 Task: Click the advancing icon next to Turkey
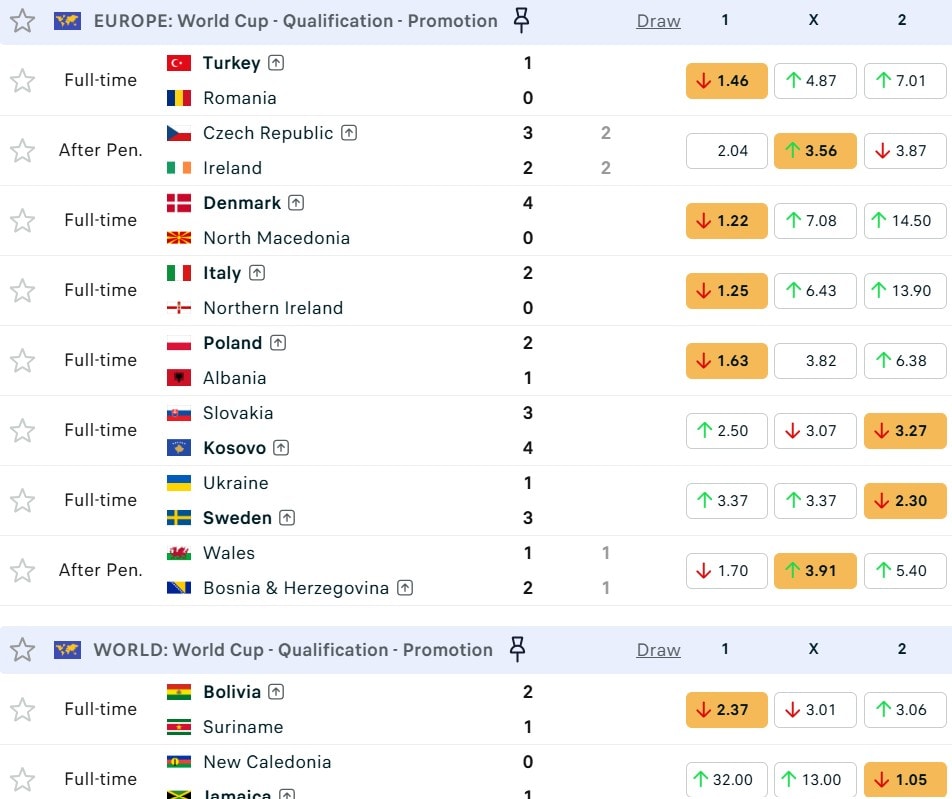(x=276, y=63)
